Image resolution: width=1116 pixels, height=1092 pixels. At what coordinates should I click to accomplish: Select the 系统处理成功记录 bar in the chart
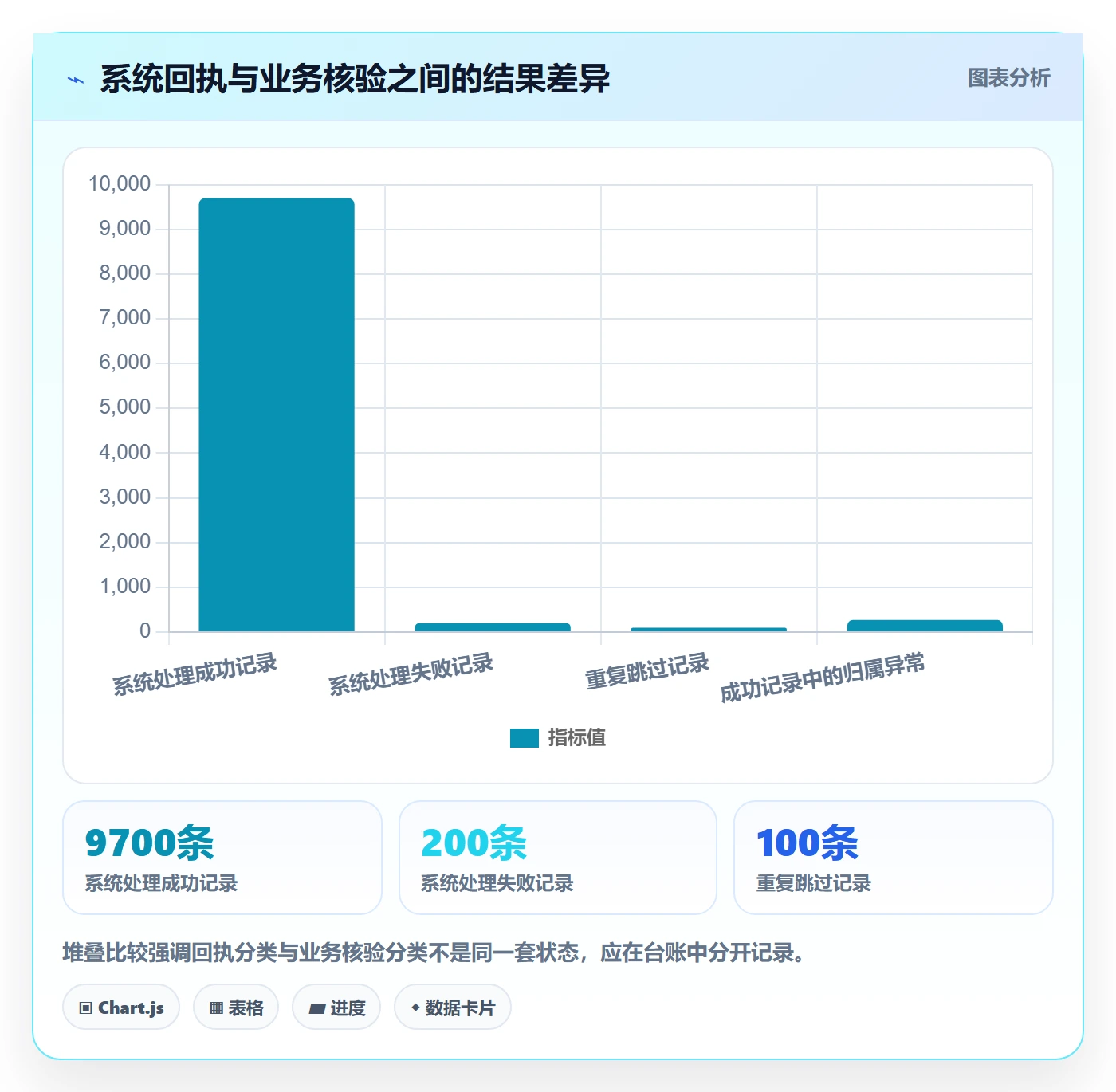click(277, 415)
